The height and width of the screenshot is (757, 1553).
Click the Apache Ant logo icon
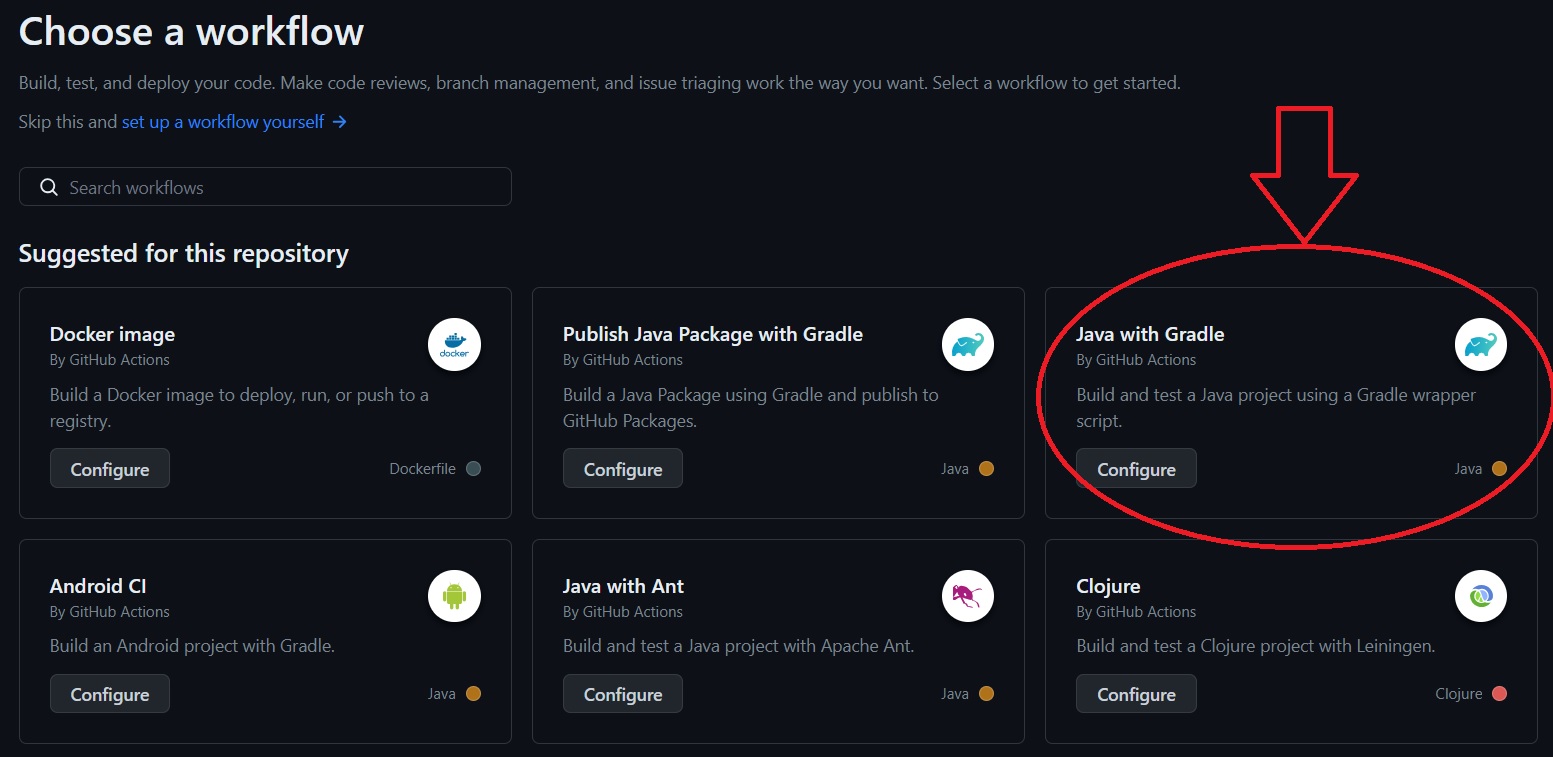968,597
